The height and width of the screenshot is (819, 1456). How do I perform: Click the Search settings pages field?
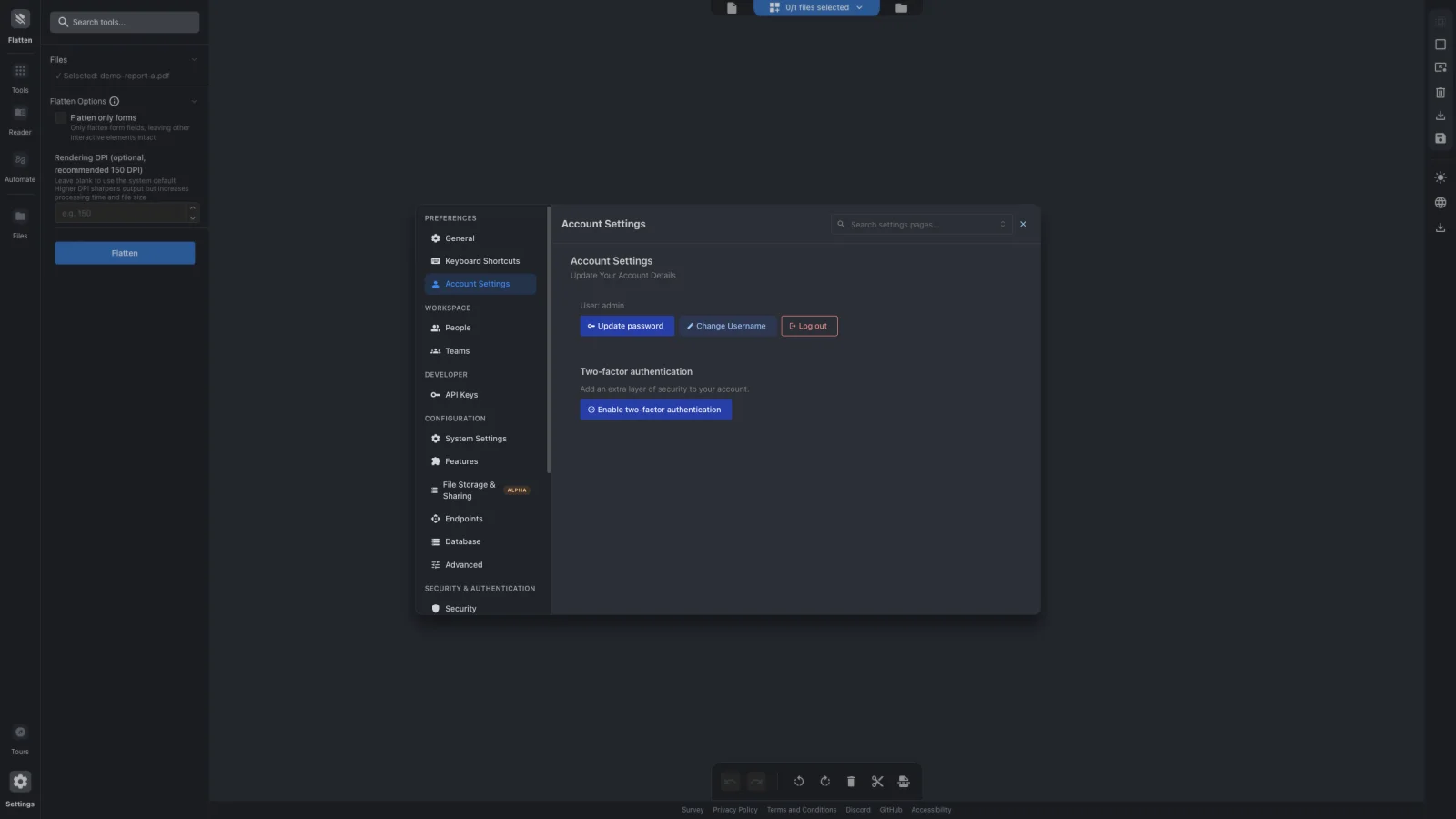[x=921, y=224]
